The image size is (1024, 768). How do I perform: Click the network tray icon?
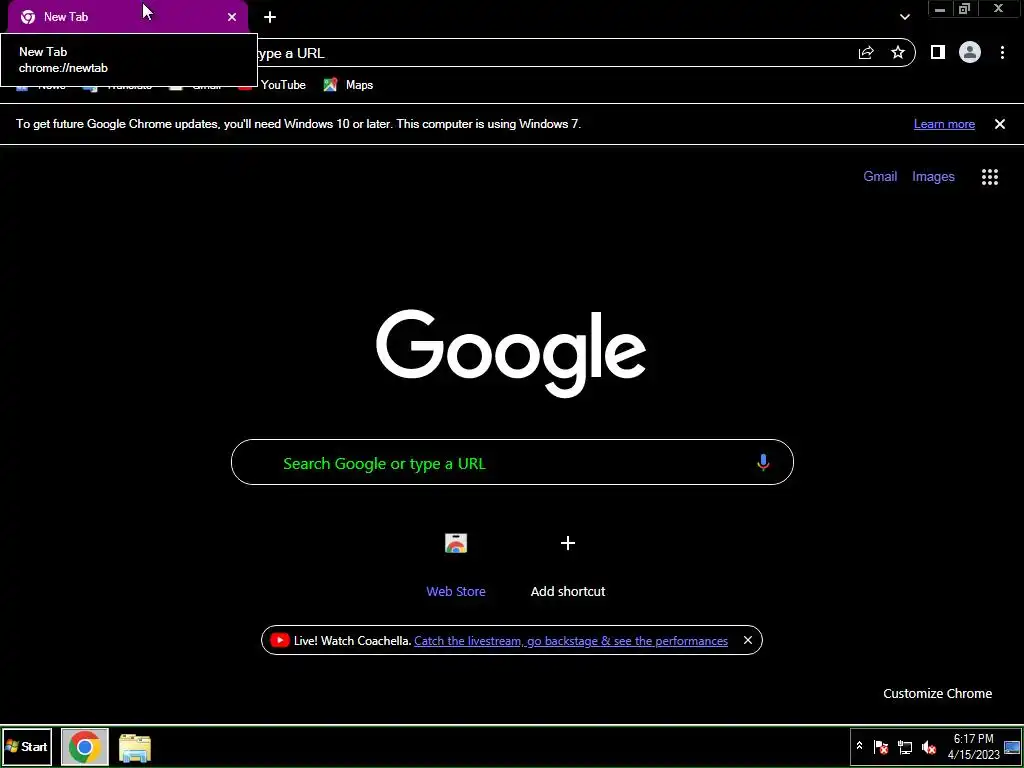(904, 747)
